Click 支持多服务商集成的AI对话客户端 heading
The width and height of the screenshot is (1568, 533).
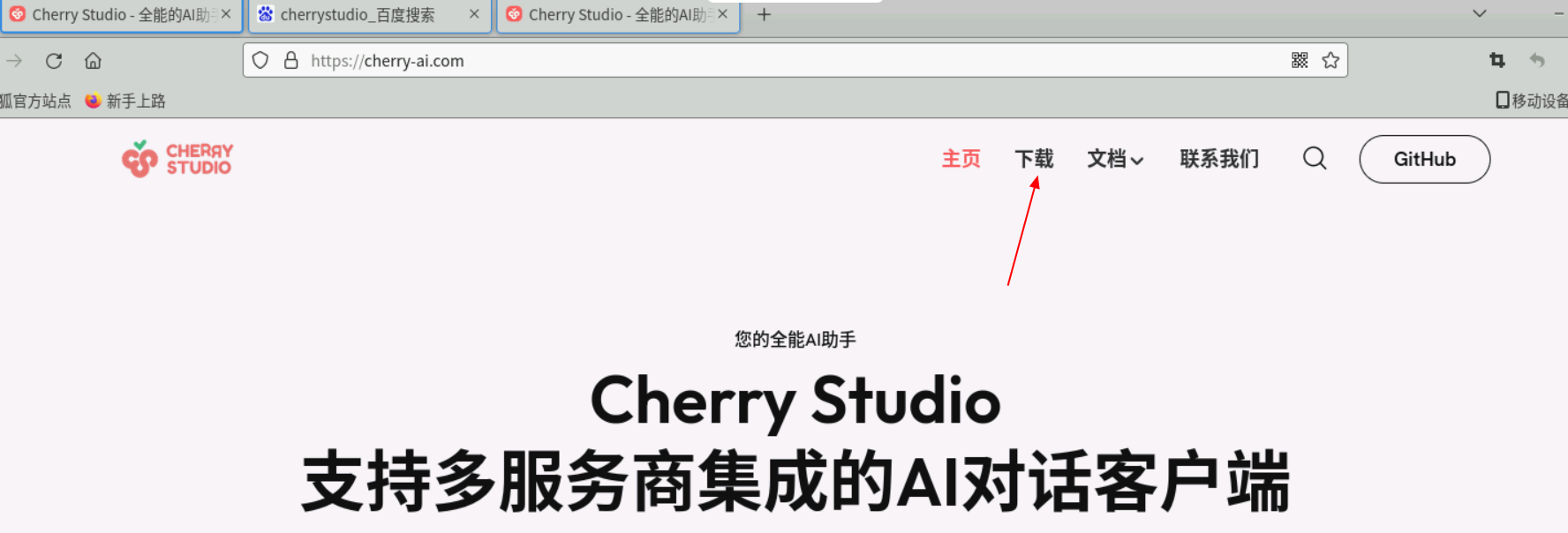tap(795, 482)
